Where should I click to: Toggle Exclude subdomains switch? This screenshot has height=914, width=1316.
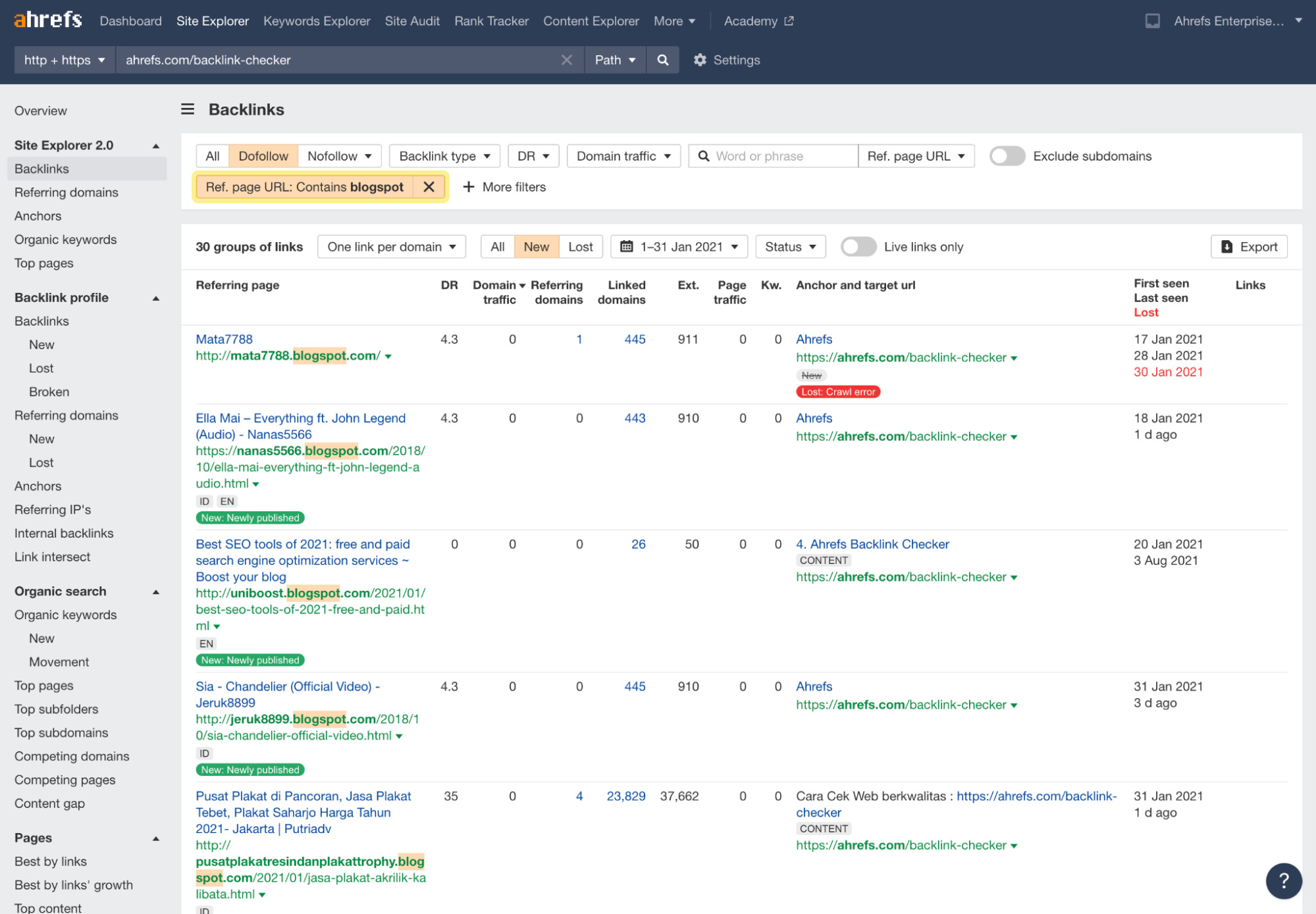(1007, 156)
